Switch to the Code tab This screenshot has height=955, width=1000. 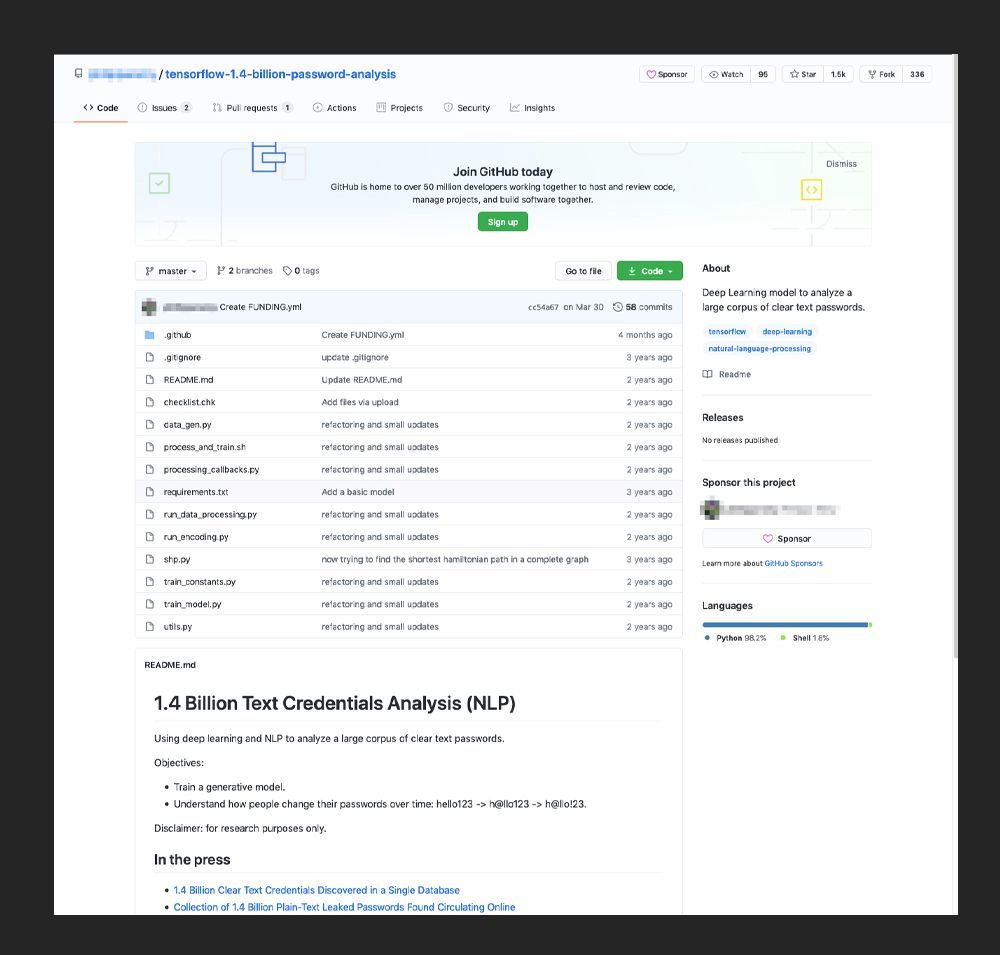pos(101,108)
